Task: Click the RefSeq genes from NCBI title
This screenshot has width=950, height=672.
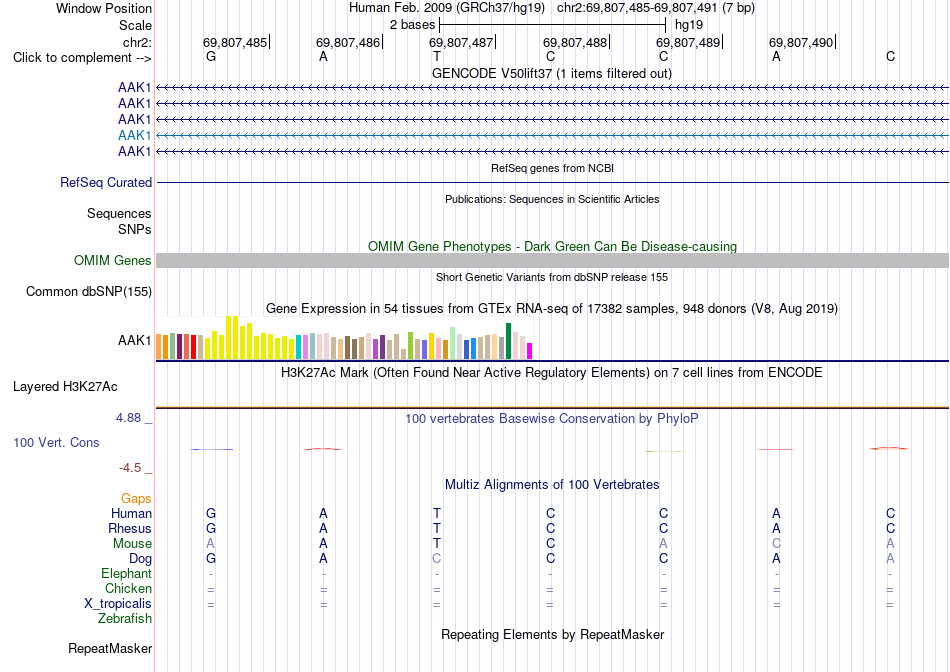Action: point(552,168)
